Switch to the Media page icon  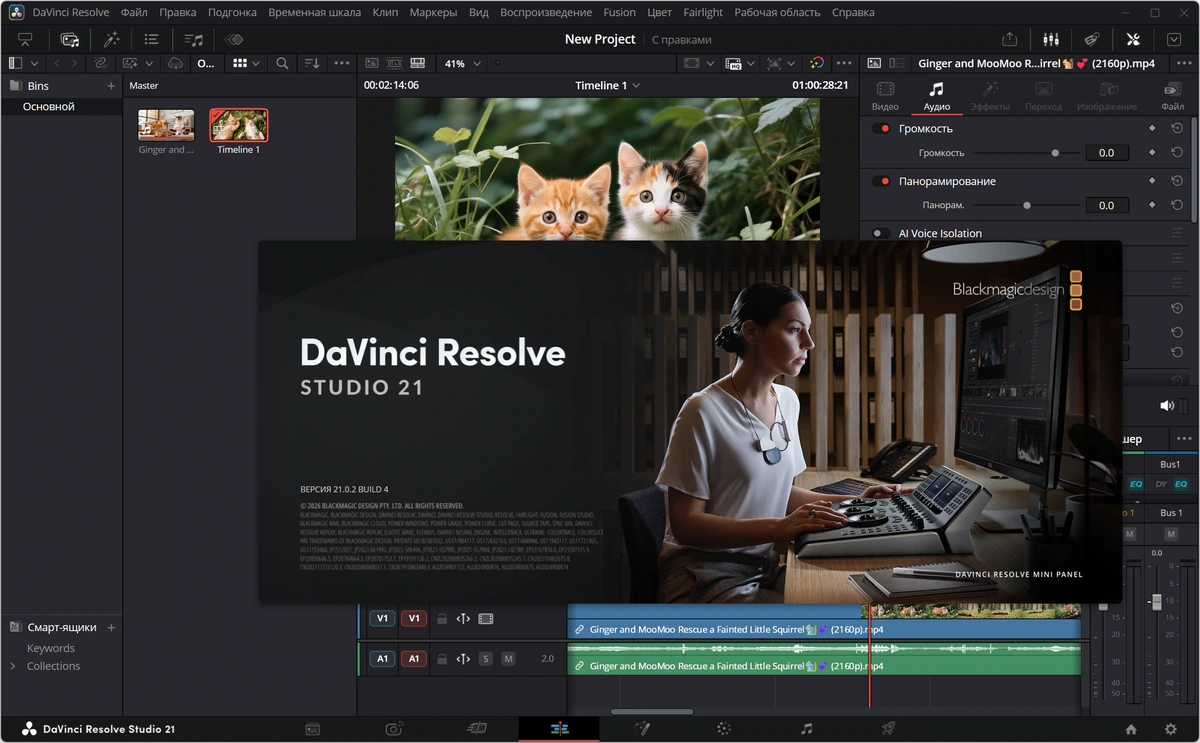(x=312, y=729)
